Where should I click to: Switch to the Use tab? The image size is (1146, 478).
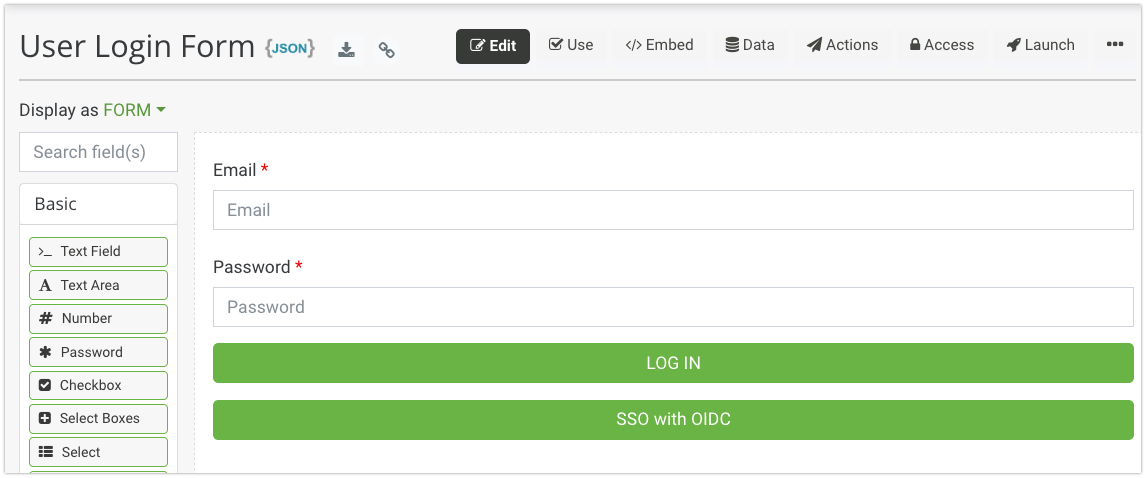[571, 45]
